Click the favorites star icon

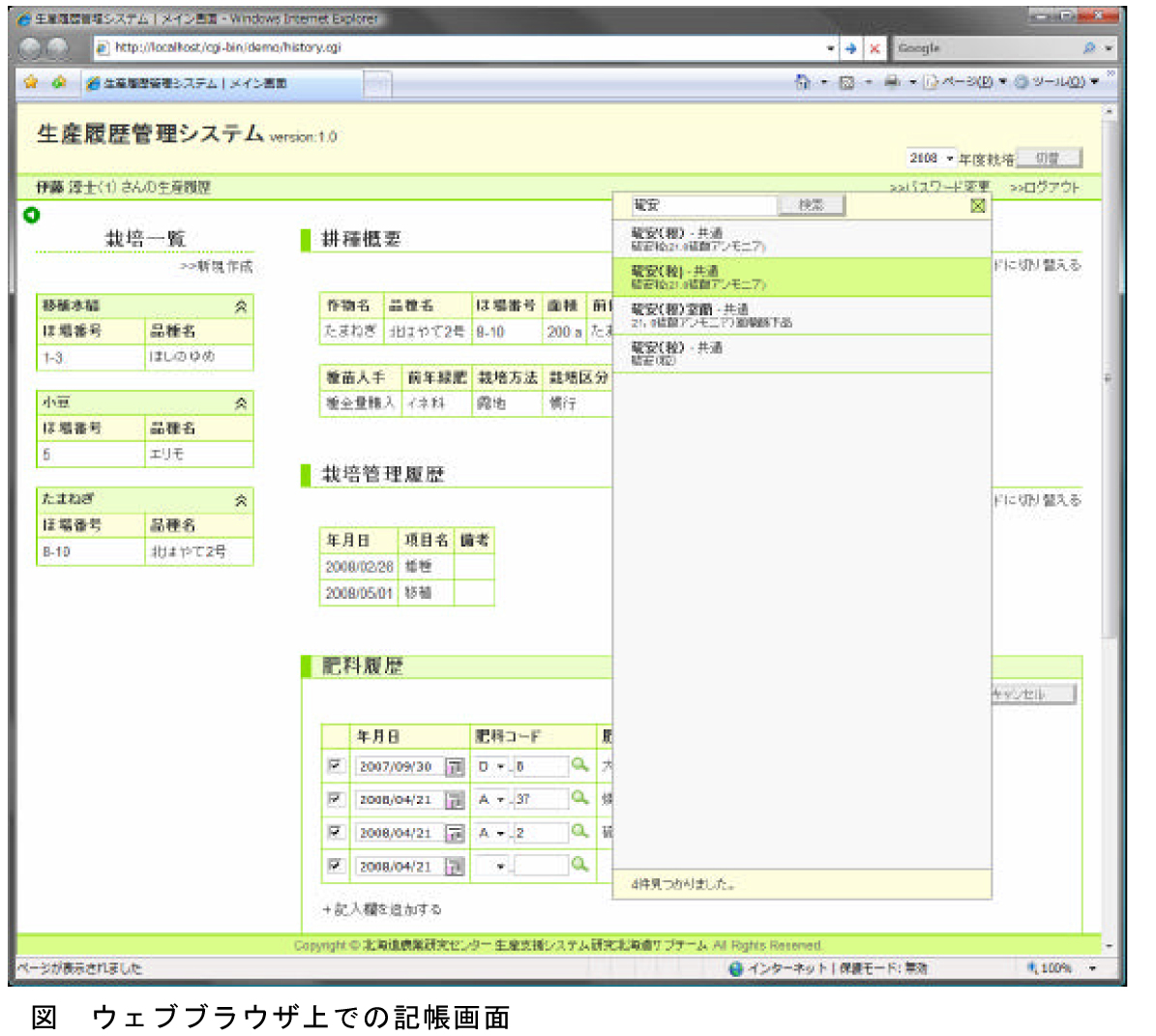point(31,83)
